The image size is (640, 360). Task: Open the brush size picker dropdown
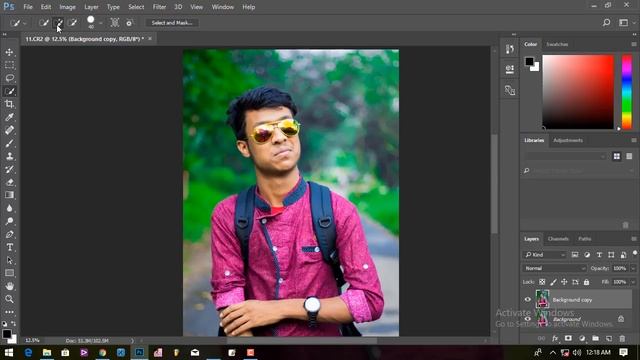[x=101, y=23]
